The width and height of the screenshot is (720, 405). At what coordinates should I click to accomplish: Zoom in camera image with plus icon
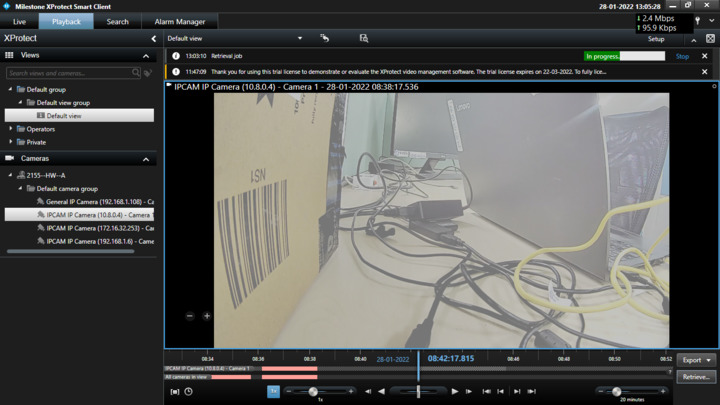tap(207, 316)
